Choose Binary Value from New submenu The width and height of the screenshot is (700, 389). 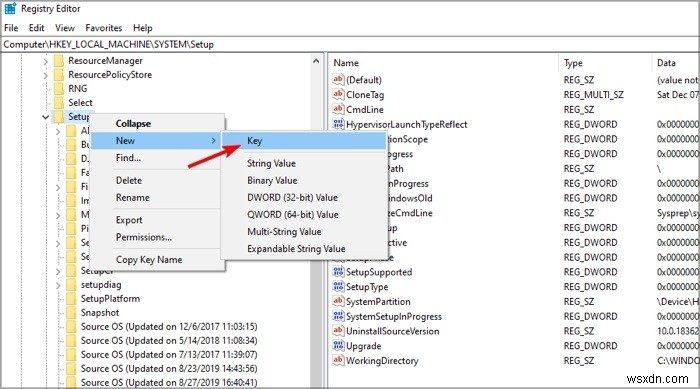coord(272,180)
